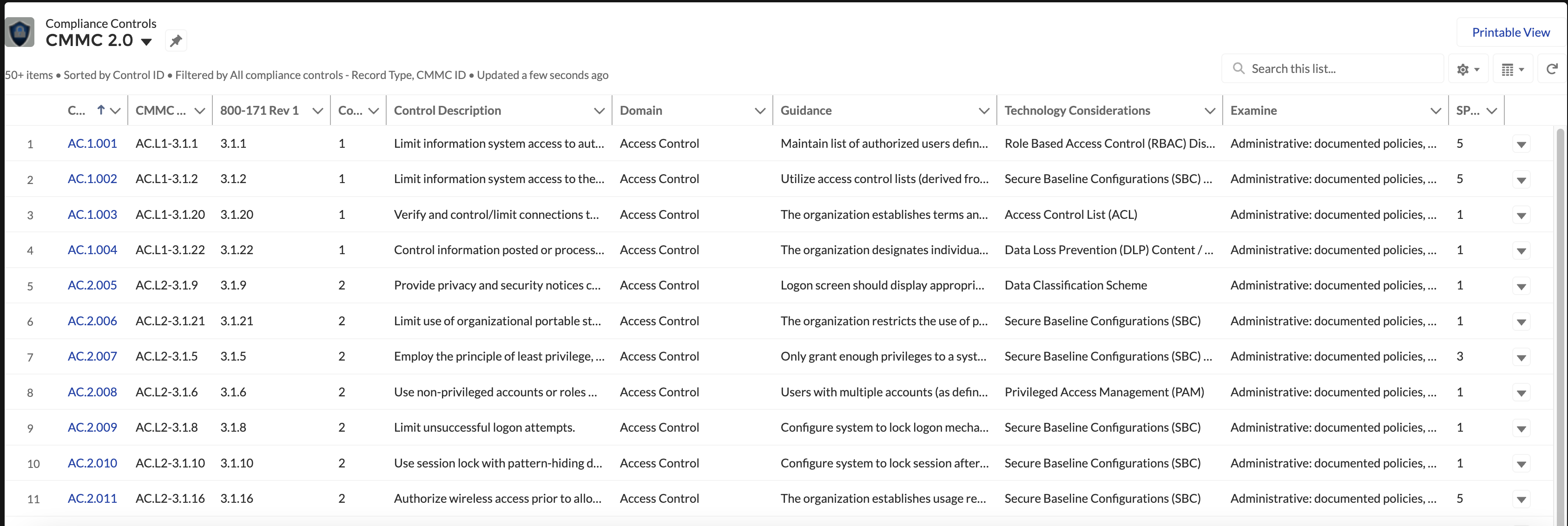This screenshot has height=526, width=1568.
Task: Click the Printable View button
Action: coord(1510,32)
